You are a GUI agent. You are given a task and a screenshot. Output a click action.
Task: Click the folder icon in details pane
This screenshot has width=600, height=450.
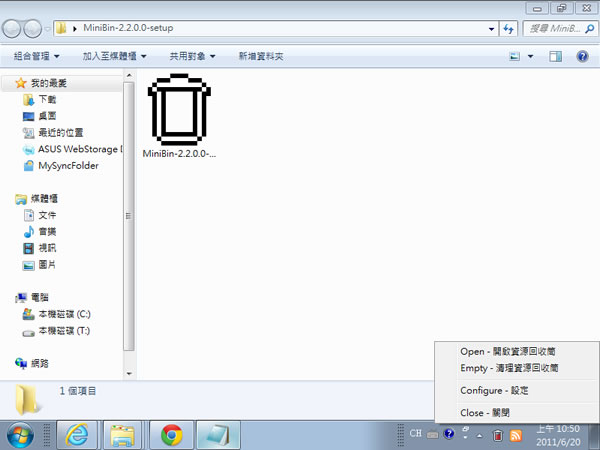point(26,400)
